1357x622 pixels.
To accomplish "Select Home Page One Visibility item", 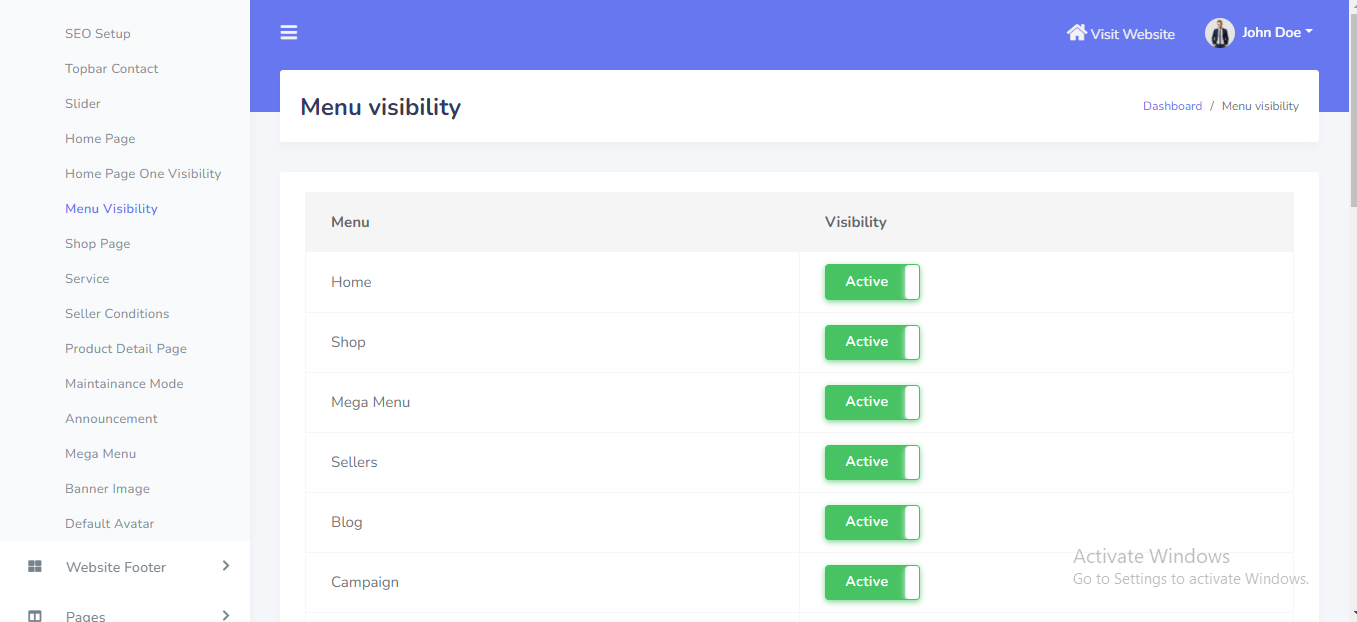I will [x=143, y=174].
